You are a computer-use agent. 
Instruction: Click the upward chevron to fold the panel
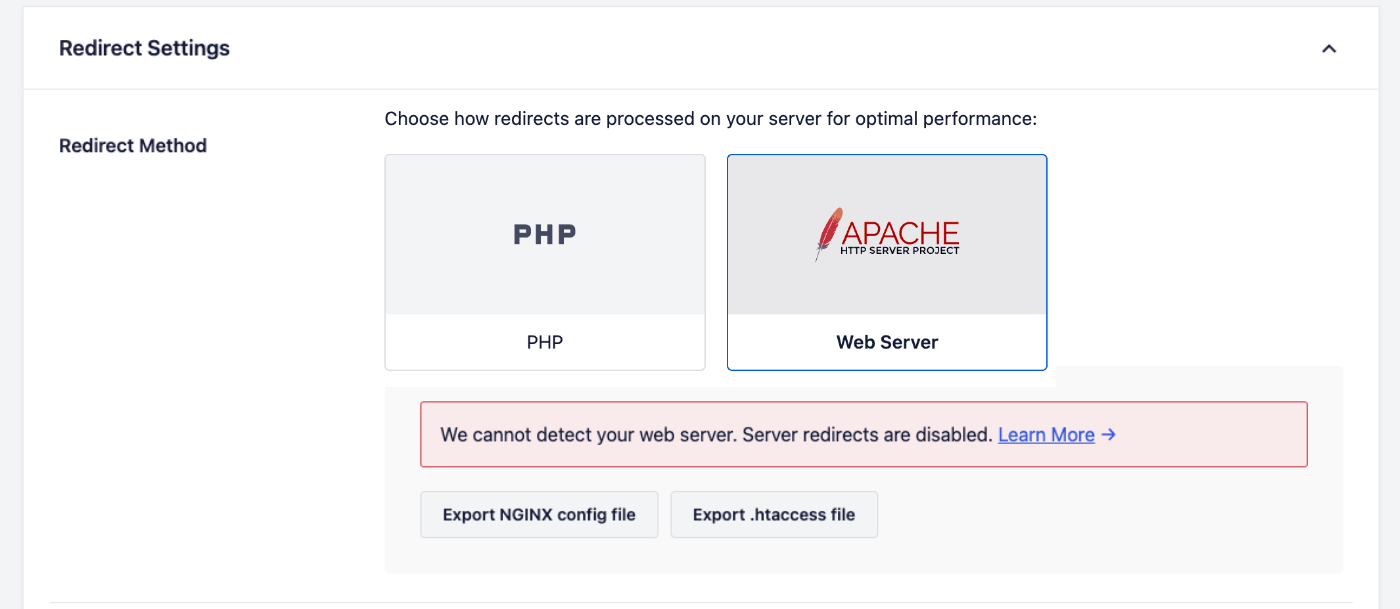tap(1329, 47)
